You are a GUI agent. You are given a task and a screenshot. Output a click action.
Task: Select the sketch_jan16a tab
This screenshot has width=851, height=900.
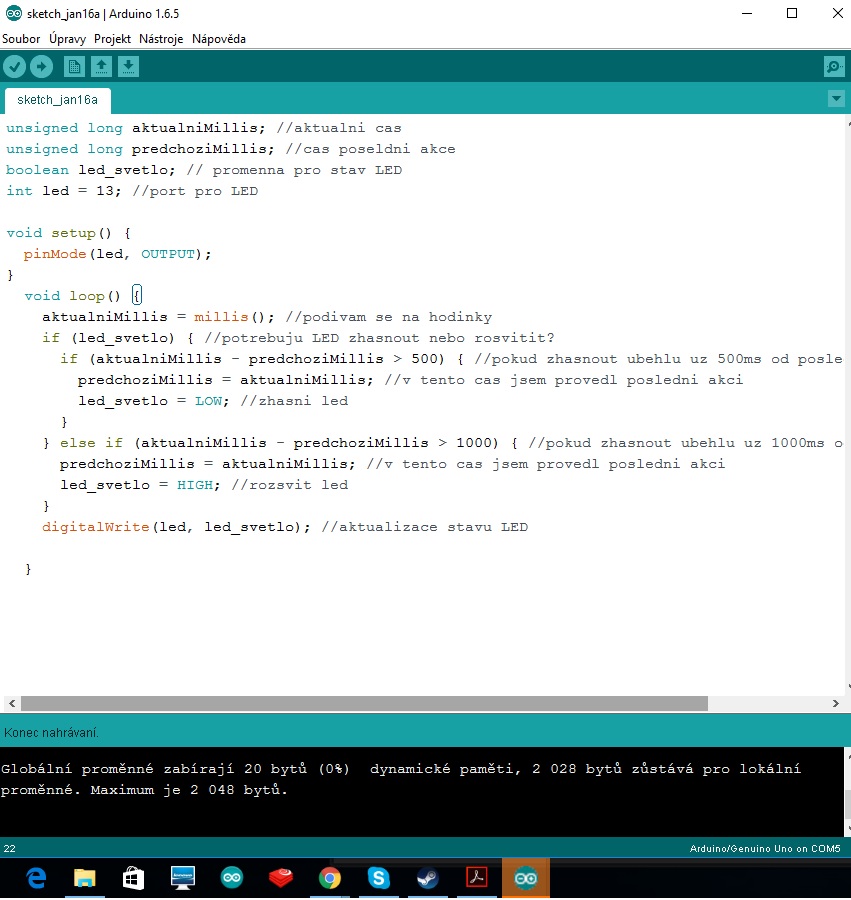pyautogui.click(x=57, y=100)
